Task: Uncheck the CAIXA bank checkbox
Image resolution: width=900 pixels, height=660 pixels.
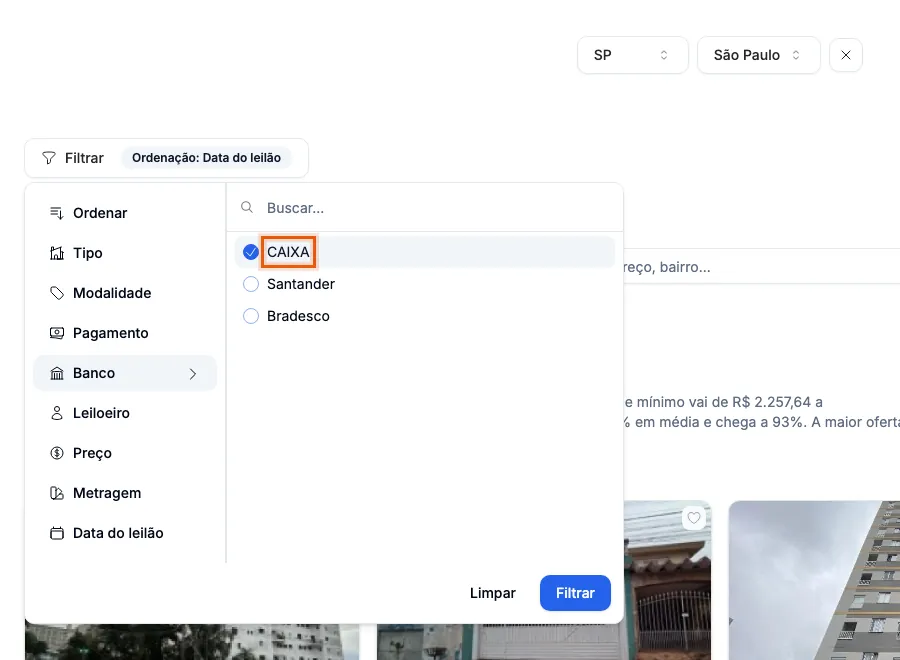Action: (x=251, y=252)
